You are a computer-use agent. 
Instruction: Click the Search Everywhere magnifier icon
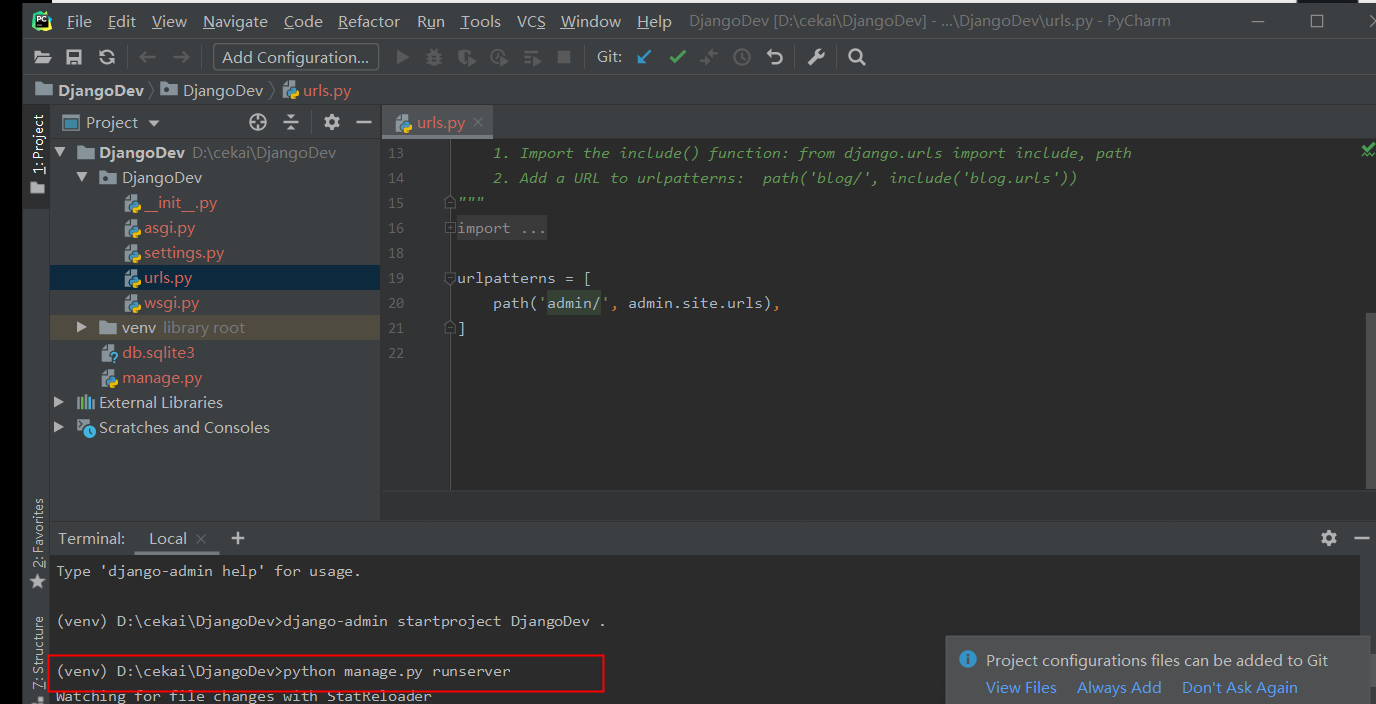click(x=857, y=57)
